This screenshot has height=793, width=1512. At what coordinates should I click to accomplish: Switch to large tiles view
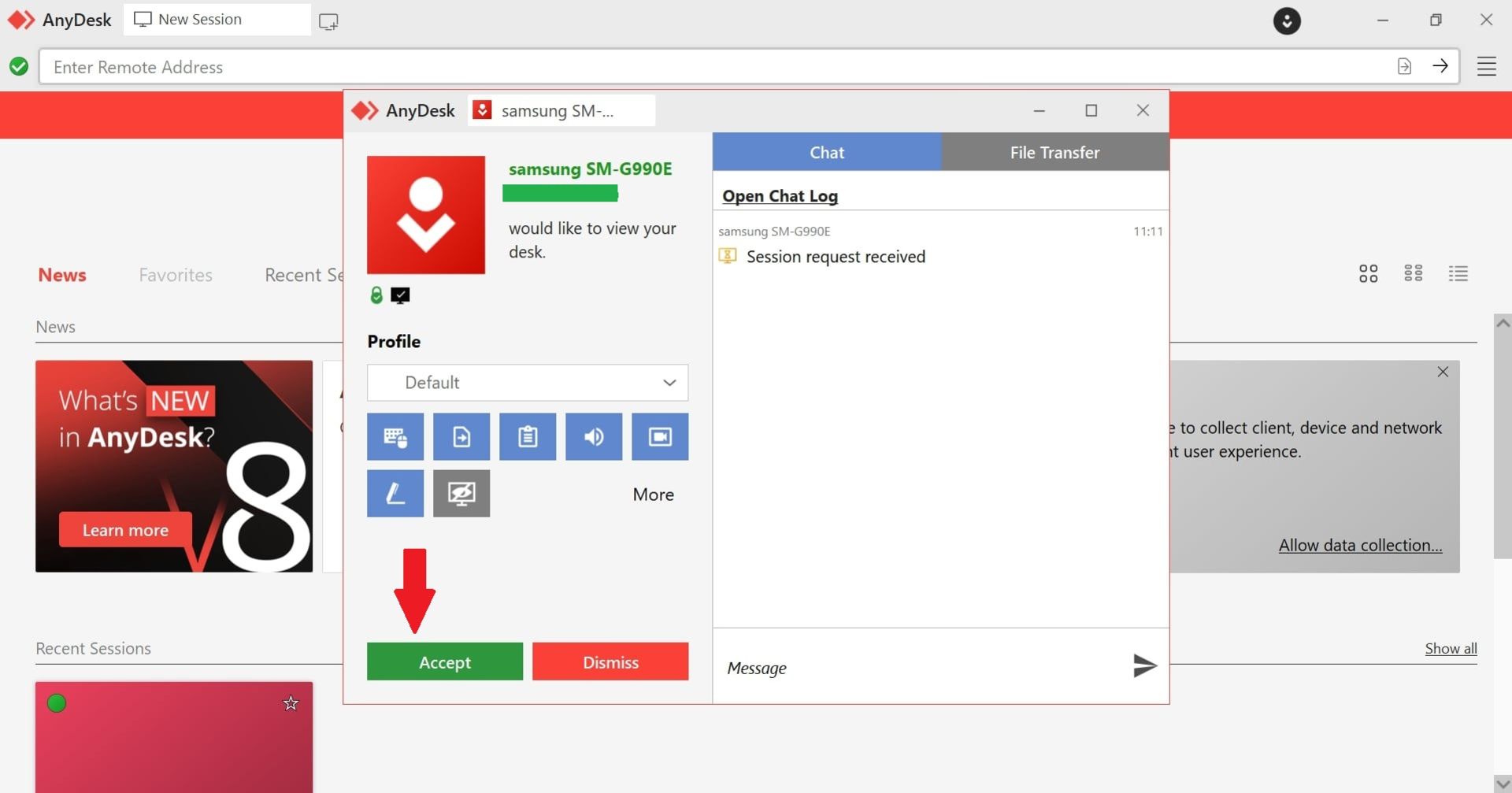[x=1369, y=273]
